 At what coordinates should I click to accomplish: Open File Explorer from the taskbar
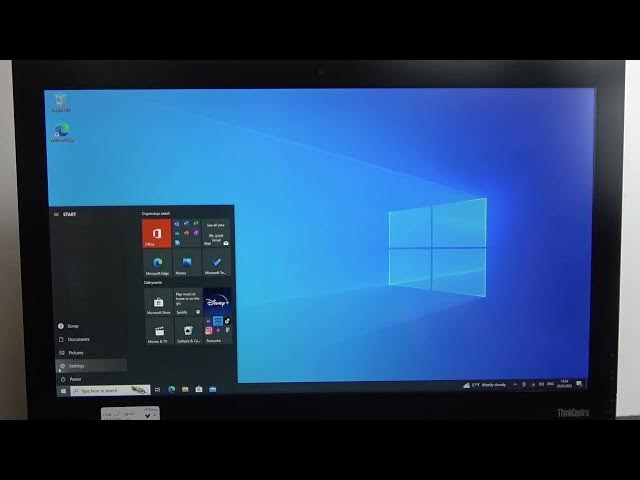[185, 389]
